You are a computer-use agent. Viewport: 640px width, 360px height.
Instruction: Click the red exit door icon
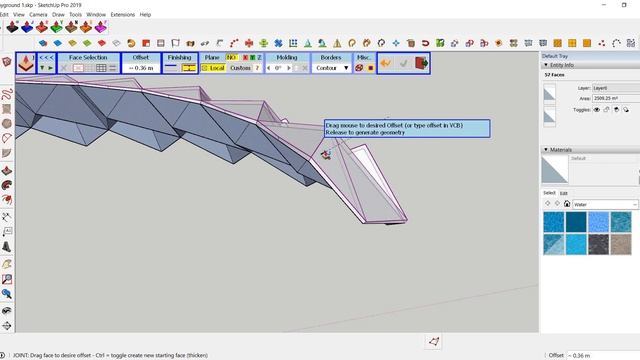point(421,63)
